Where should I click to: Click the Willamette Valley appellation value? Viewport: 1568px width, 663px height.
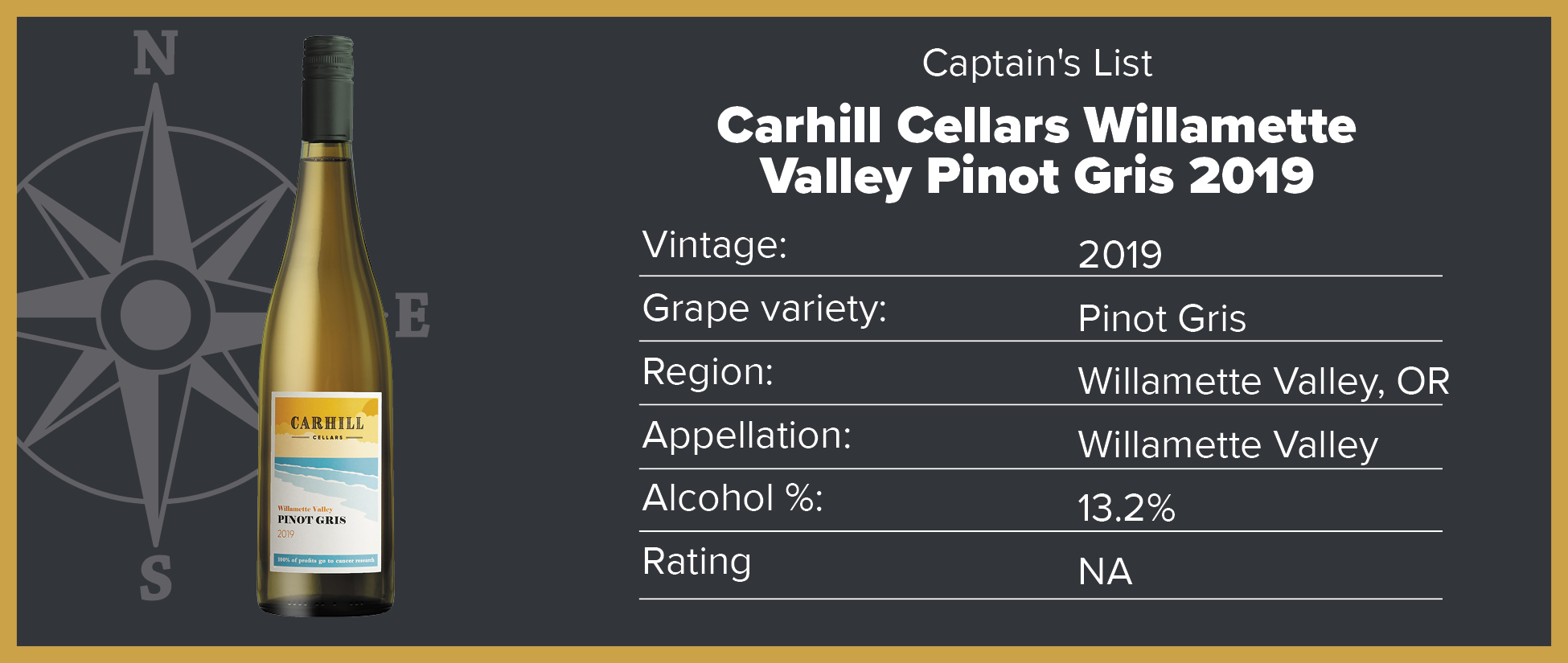coord(1228,445)
